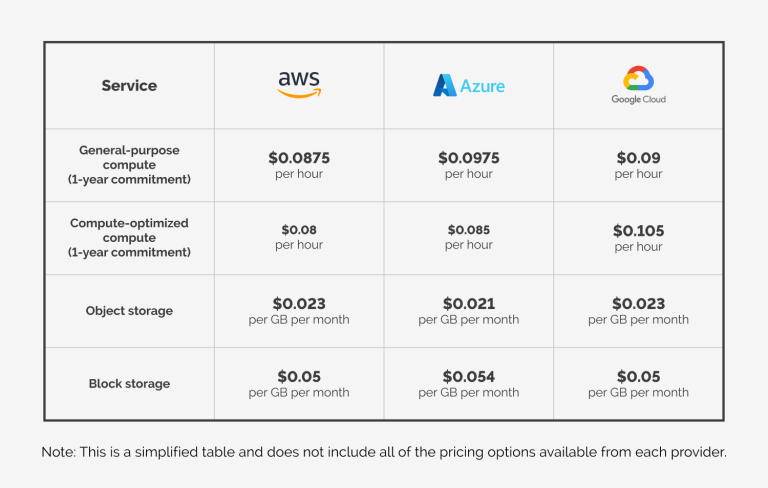The height and width of the screenshot is (488, 768).
Task: Select General-purpose compute row label
Action: coord(129,165)
